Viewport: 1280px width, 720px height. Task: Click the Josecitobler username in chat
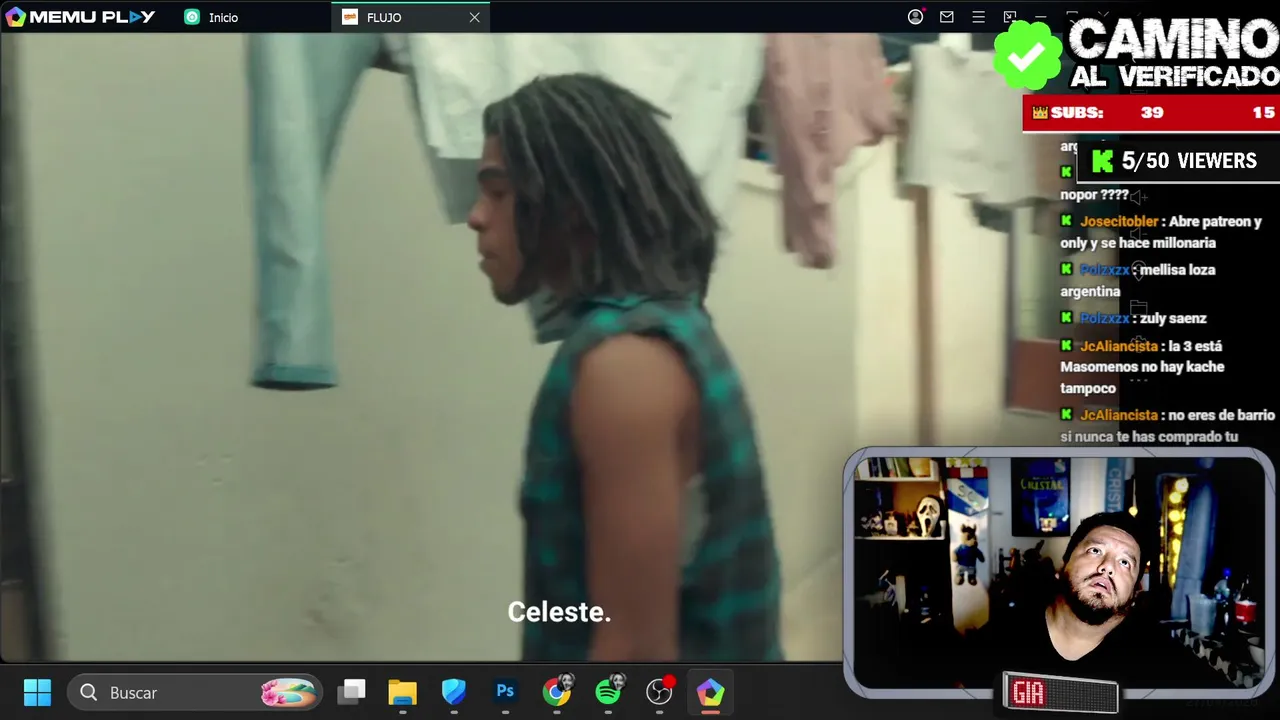point(1119,221)
